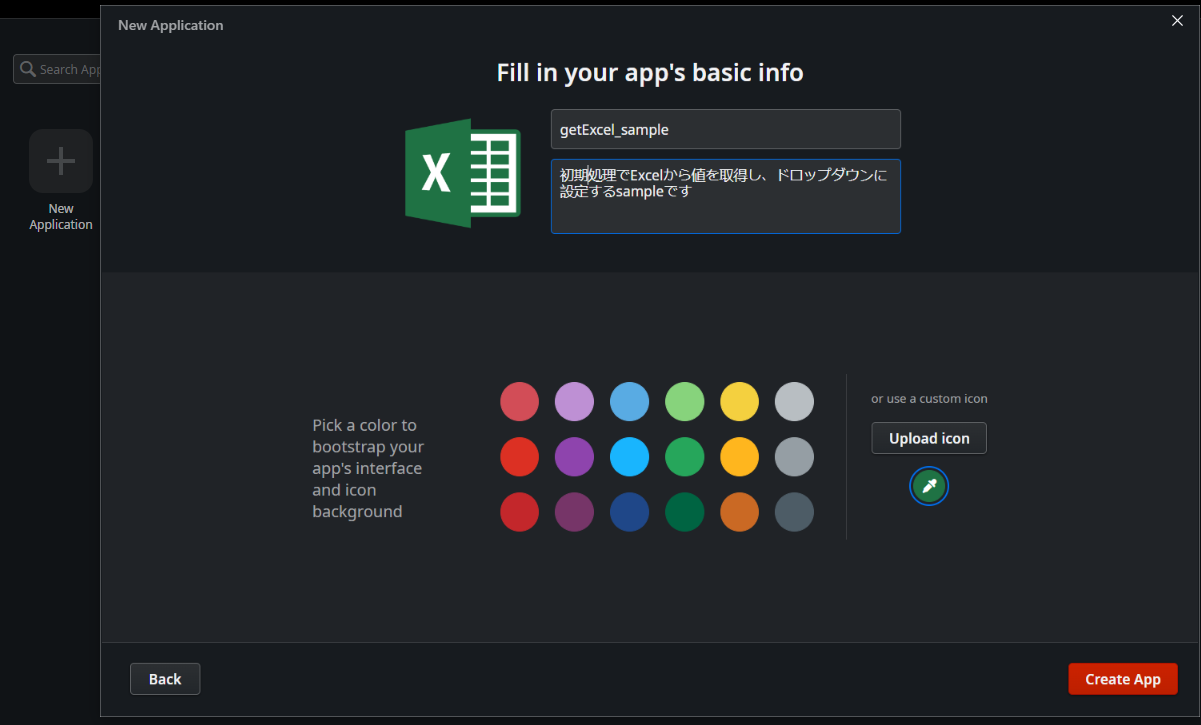Pick the dark green bottom-row swatch

click(685, 512)
